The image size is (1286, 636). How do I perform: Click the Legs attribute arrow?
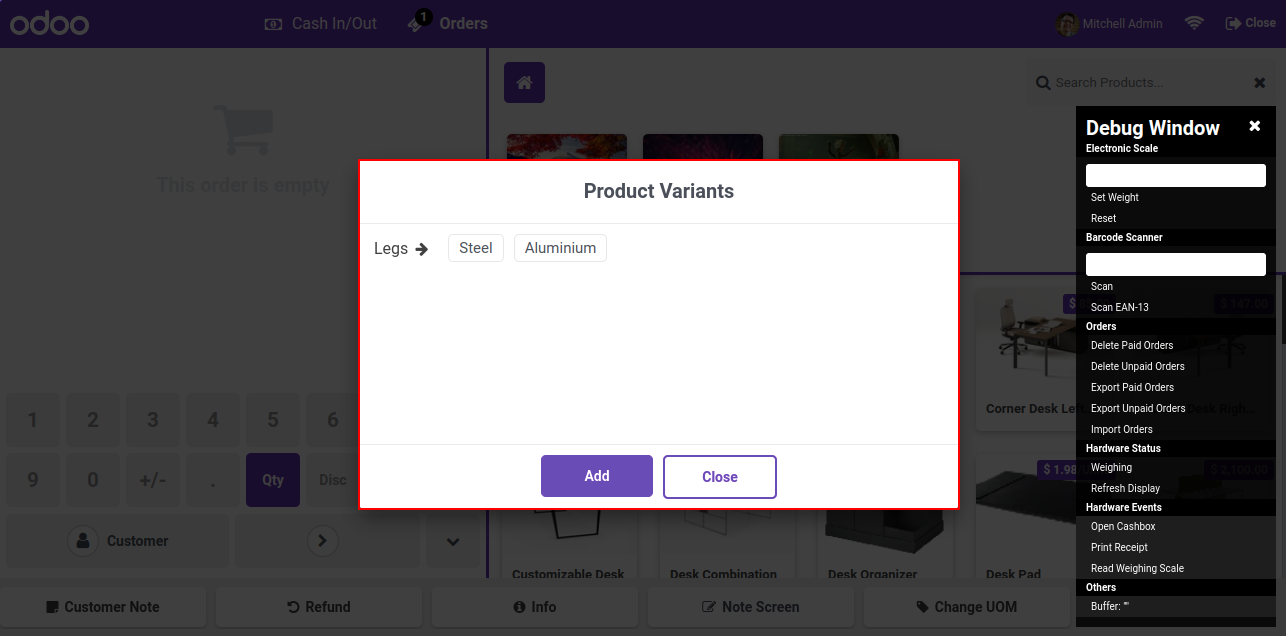(421, 249)
